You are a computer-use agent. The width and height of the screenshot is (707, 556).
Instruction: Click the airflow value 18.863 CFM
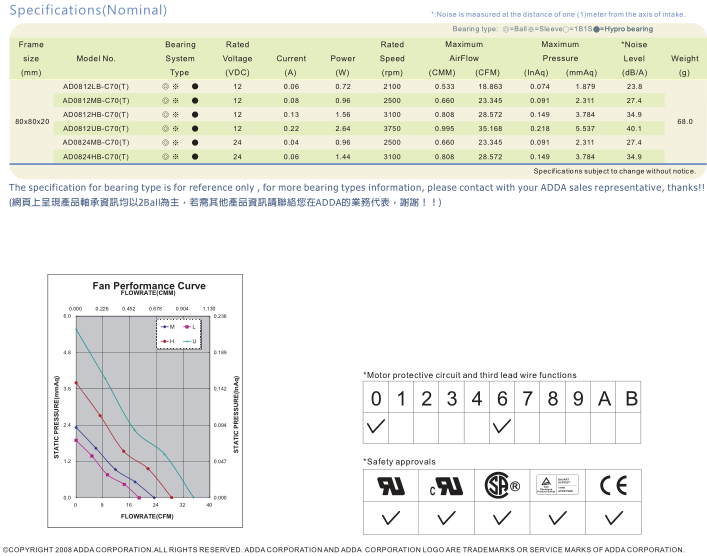click(x=490, y=87)
